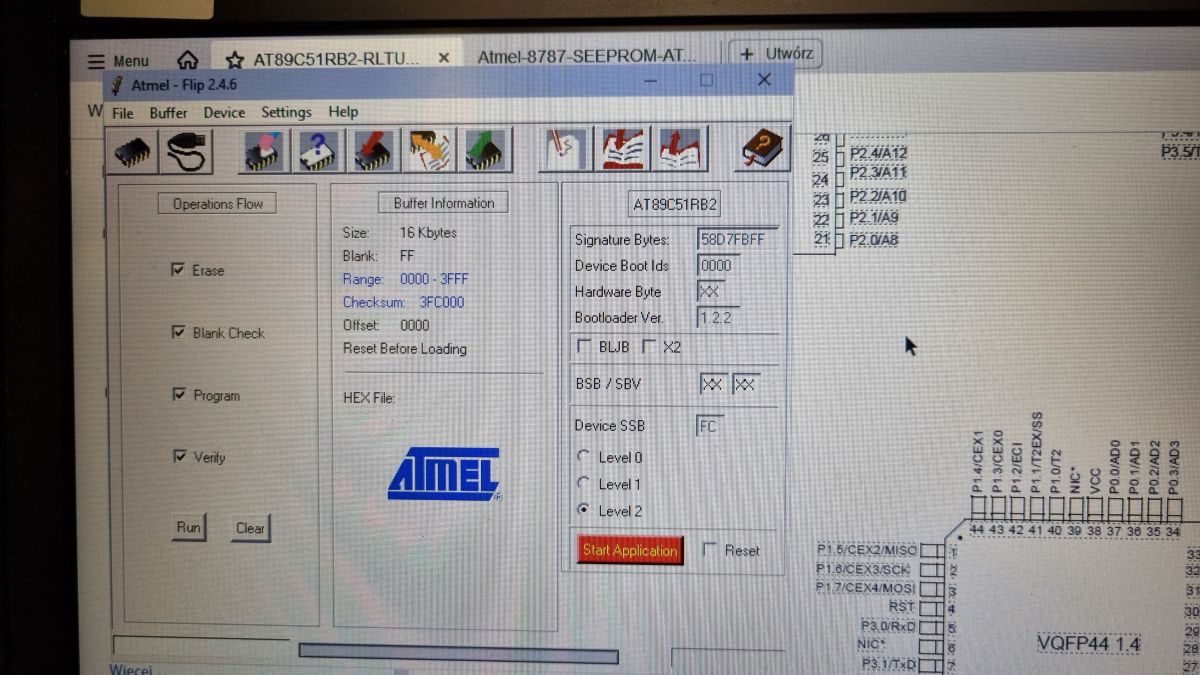
Task: Click the Help book icon in toolbar
Action: tap(762, 150)
